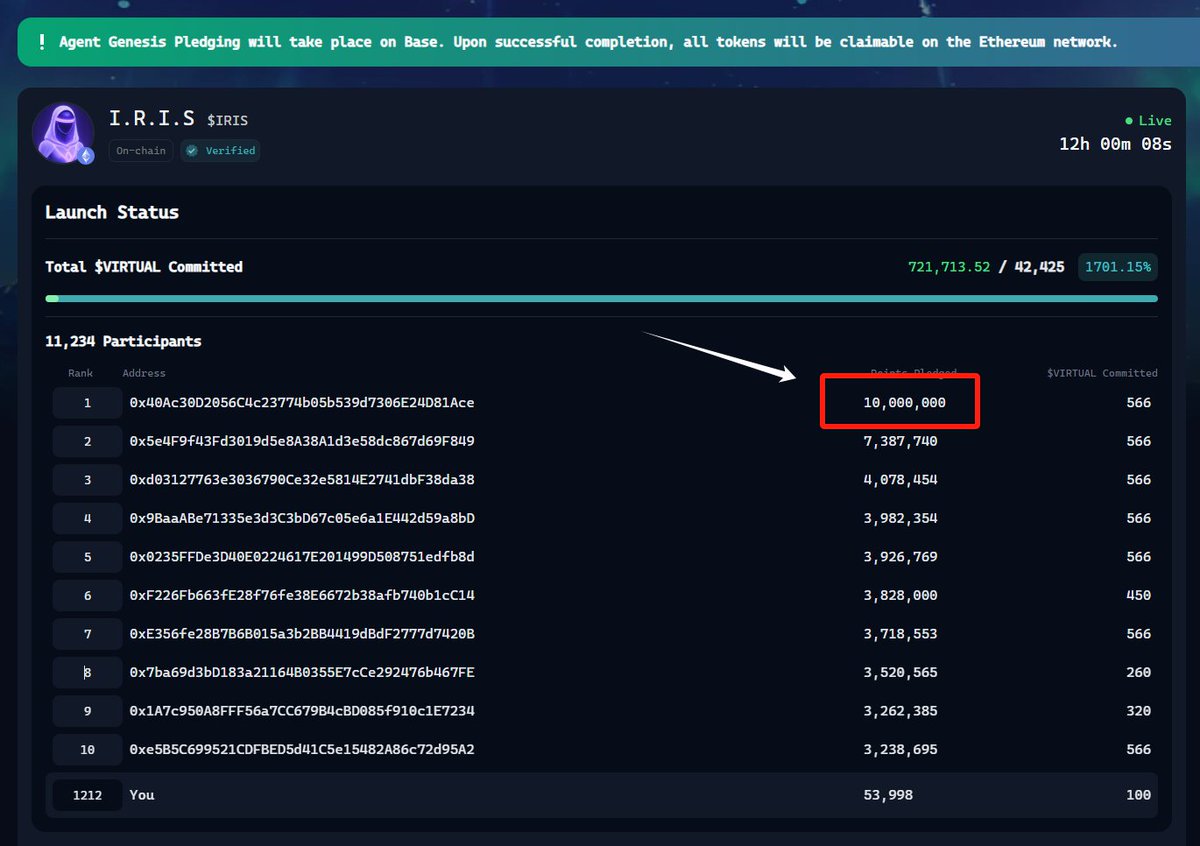Click the Launch Status heading

pos(112,212)
